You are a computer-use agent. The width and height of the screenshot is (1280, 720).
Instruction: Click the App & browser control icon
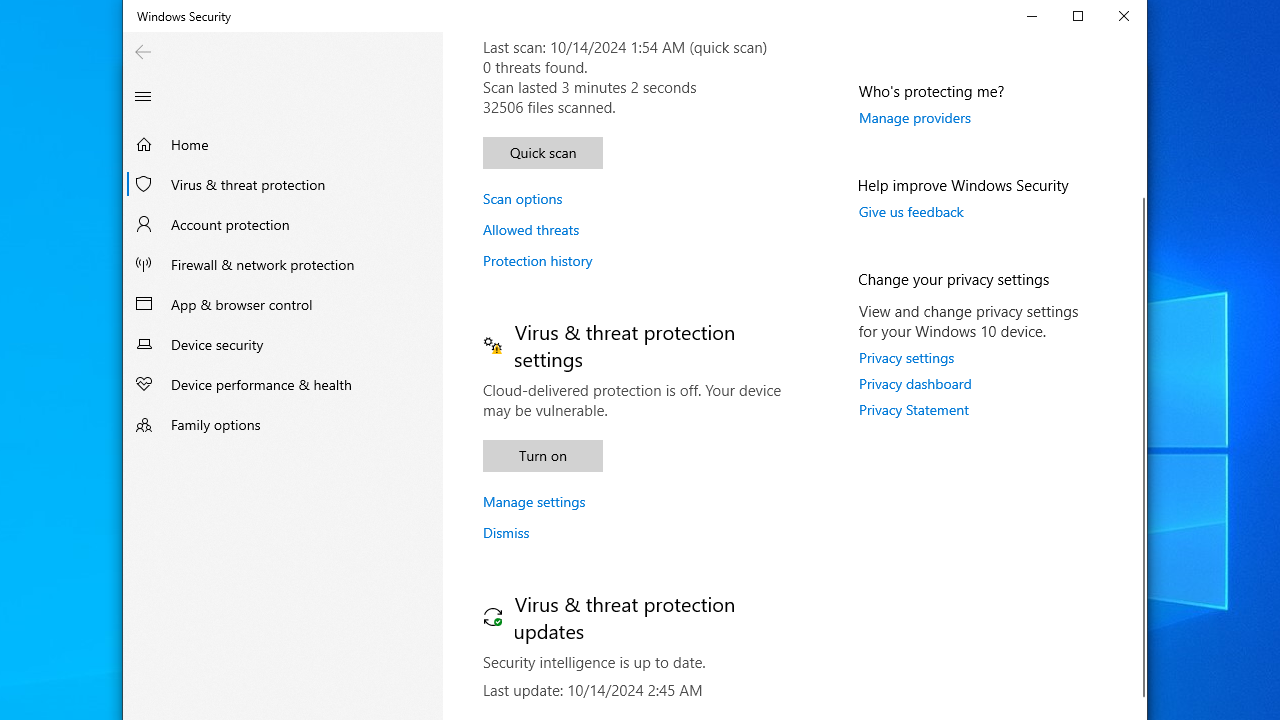click(144, 304)
